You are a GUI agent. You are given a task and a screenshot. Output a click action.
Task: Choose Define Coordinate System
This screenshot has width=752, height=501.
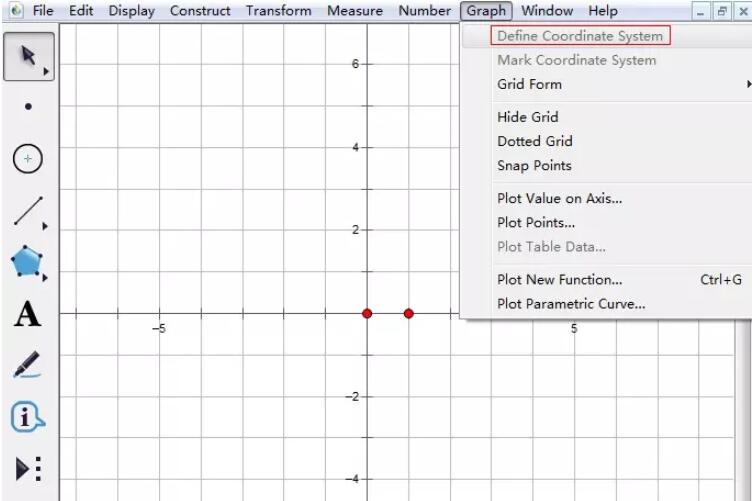(607, 36)
